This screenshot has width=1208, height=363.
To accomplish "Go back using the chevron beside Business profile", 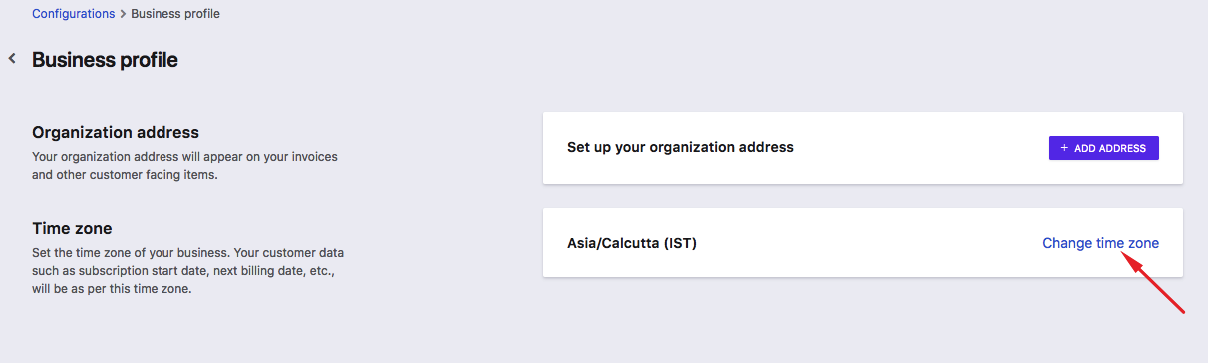I will (x=13, y=59).
